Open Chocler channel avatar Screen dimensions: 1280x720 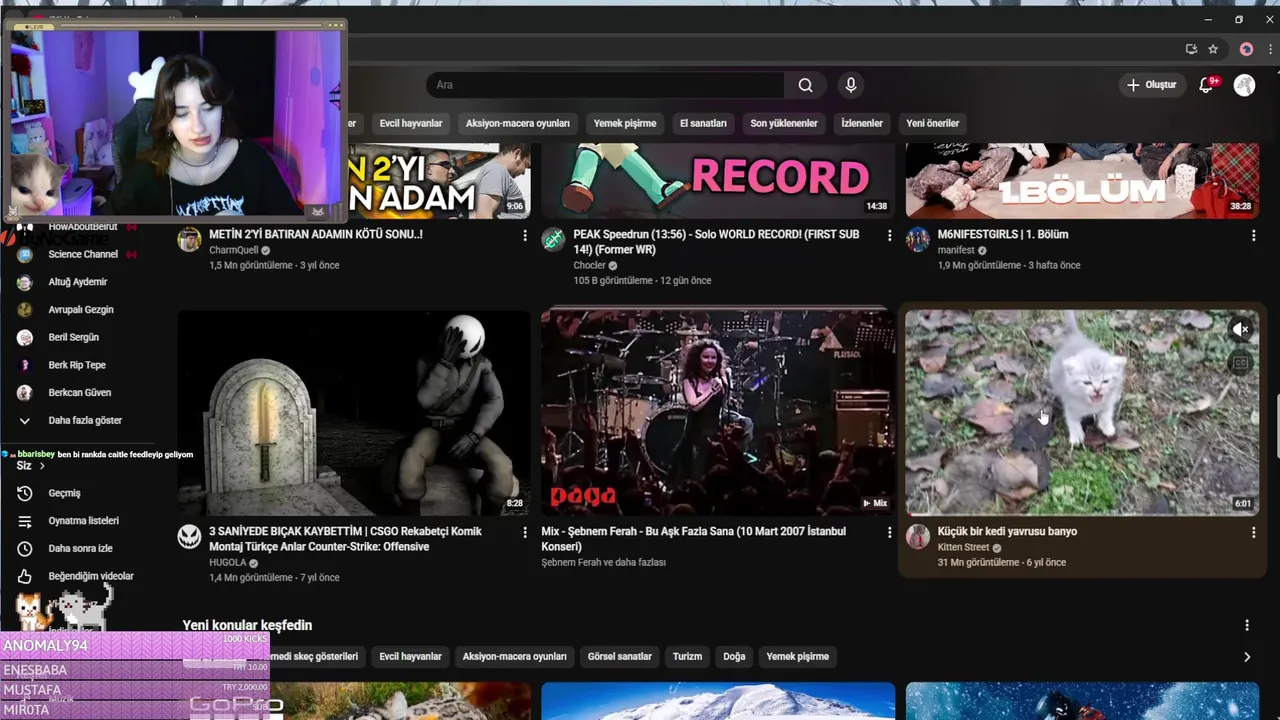click(x=553, y=239)
